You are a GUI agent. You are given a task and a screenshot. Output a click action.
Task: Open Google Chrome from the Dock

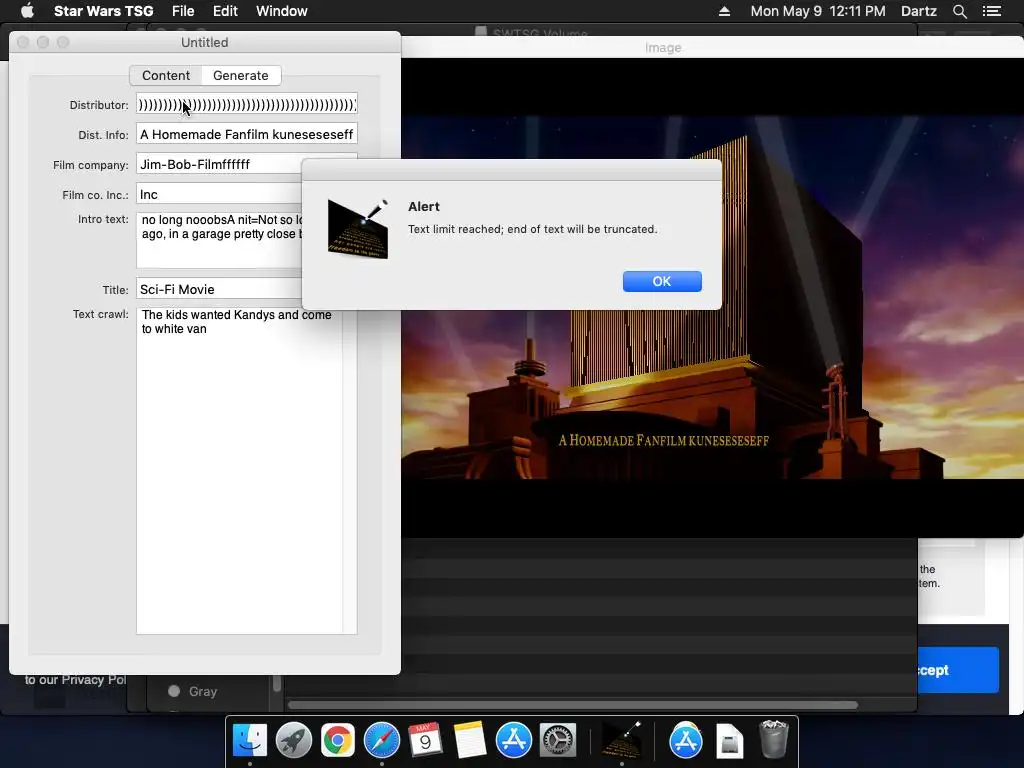(338, 741)
